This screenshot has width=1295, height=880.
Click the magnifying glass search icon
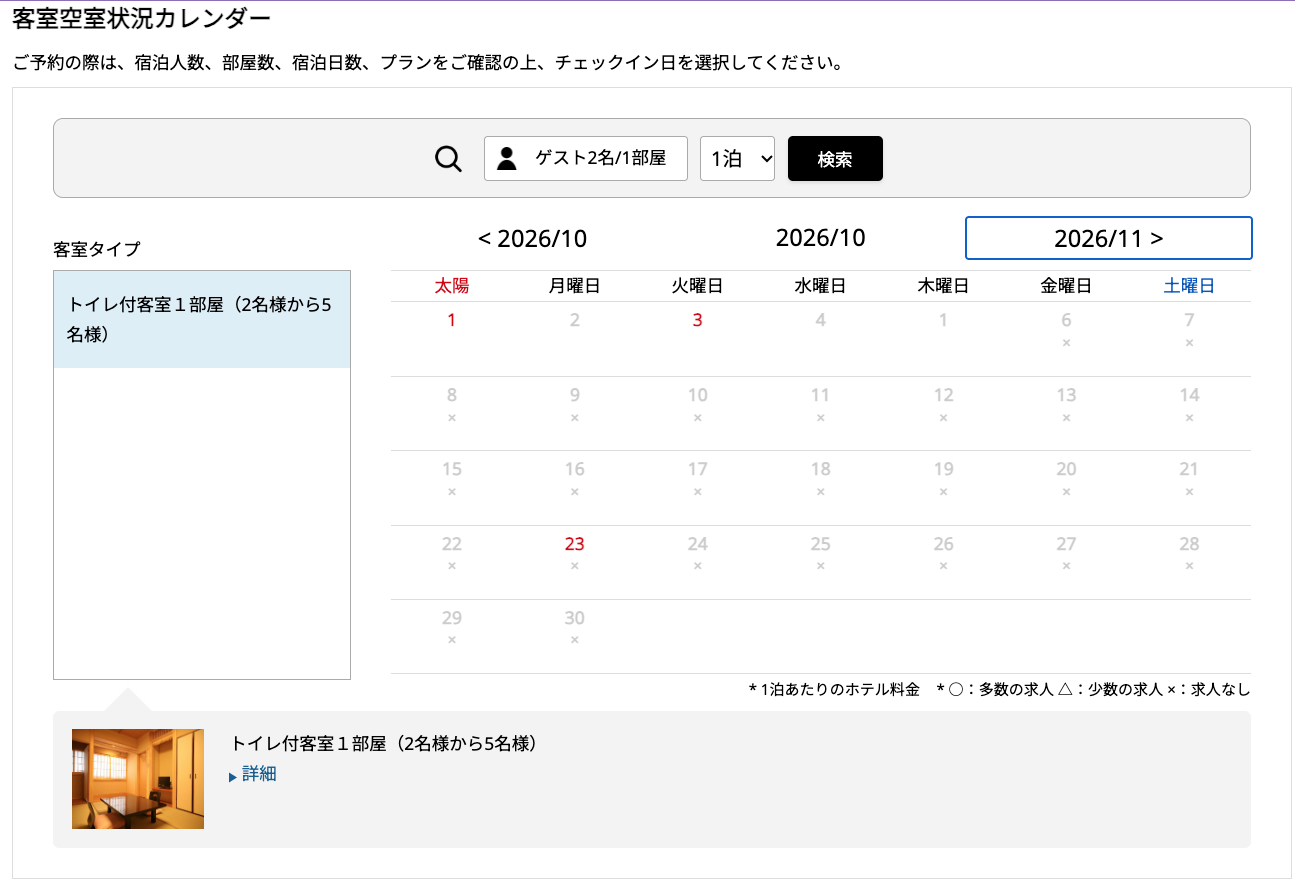click(448, 159)
